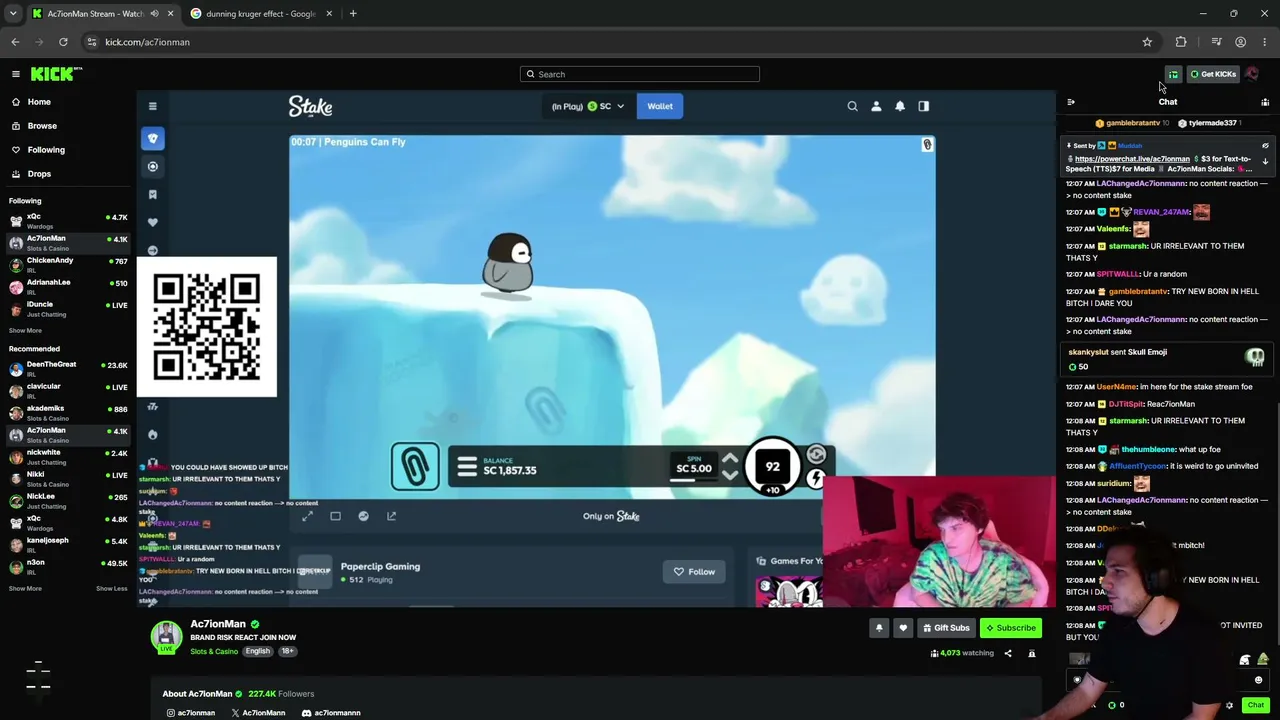
Task: Open Stake game live stats icon
Action: point(364,516)
